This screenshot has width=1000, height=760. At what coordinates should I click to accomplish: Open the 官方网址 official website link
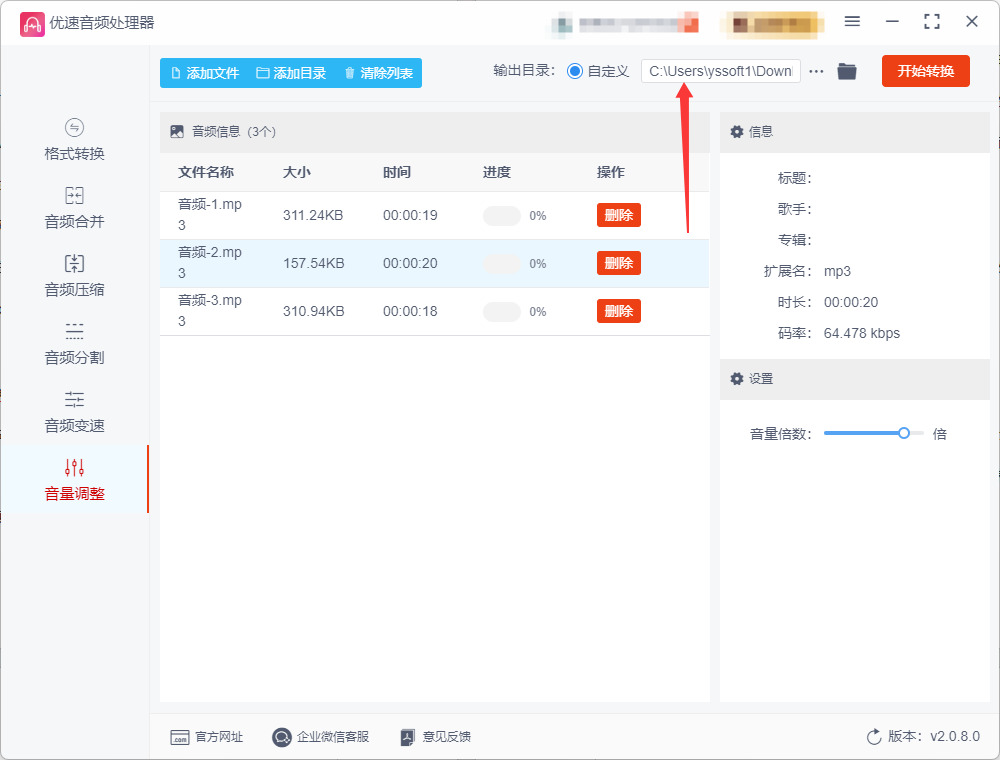coord(207,737)
